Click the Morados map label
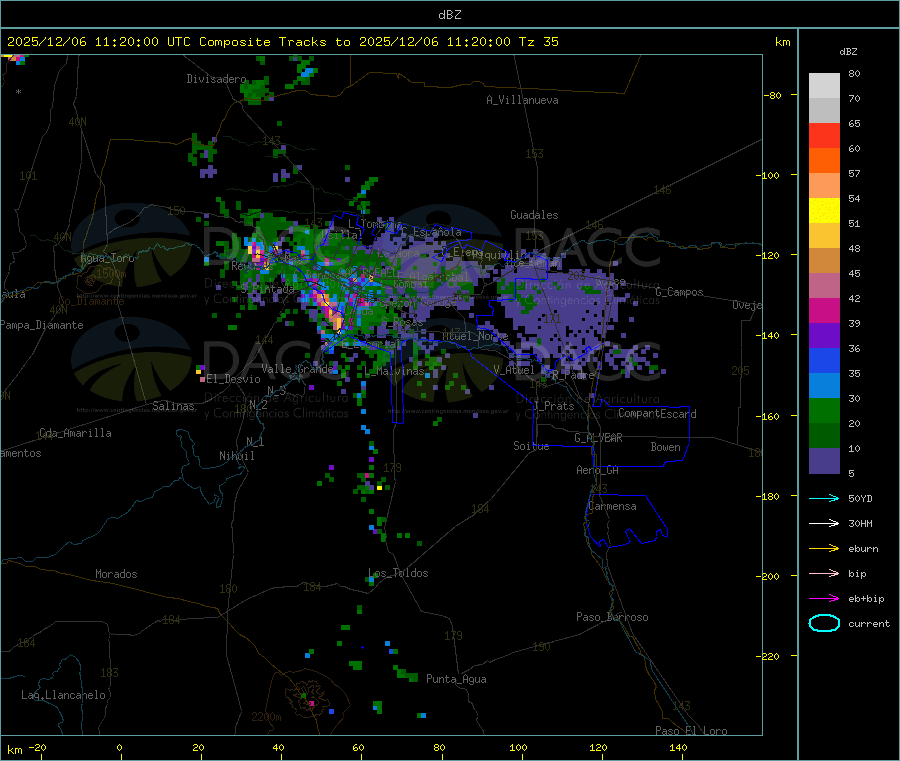The width and height of the screenshot is (900, 761). pyautogui.click(x=116, y=574)
